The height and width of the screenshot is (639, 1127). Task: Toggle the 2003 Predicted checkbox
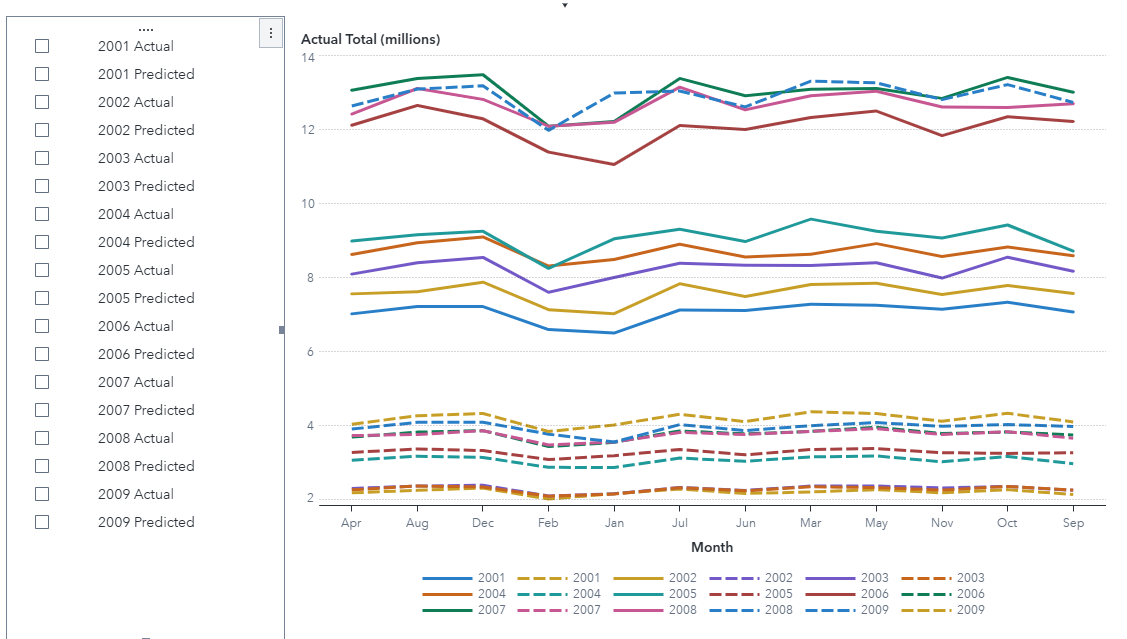(x=41, y=186)
